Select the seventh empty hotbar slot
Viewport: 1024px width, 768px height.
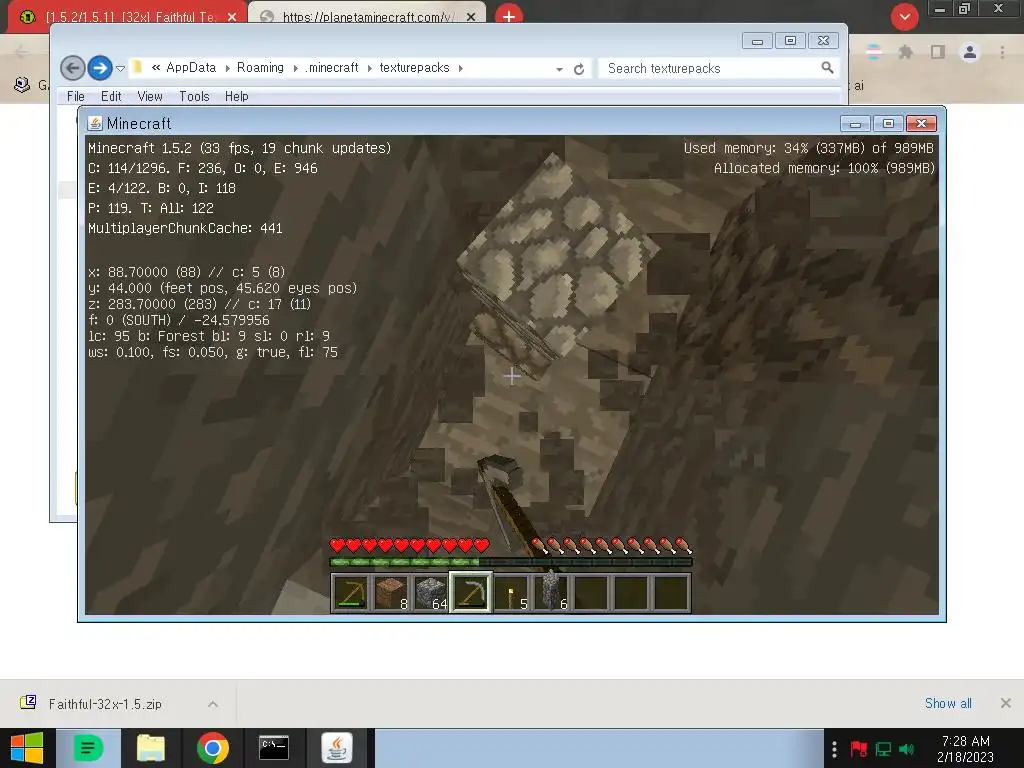591,593
